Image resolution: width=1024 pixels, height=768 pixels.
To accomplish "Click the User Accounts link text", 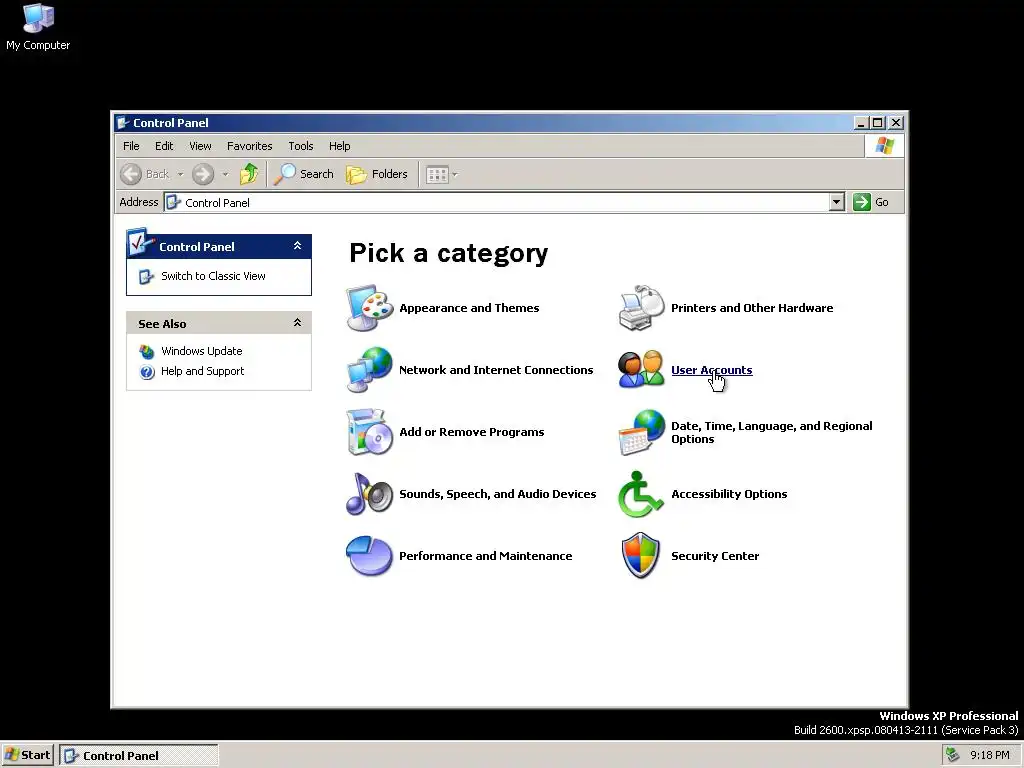I will 712,370.
